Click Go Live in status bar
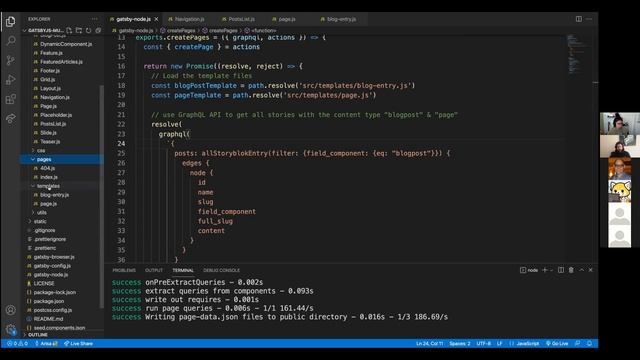This screenshot has width=640, height=360. tap(558, 344)
